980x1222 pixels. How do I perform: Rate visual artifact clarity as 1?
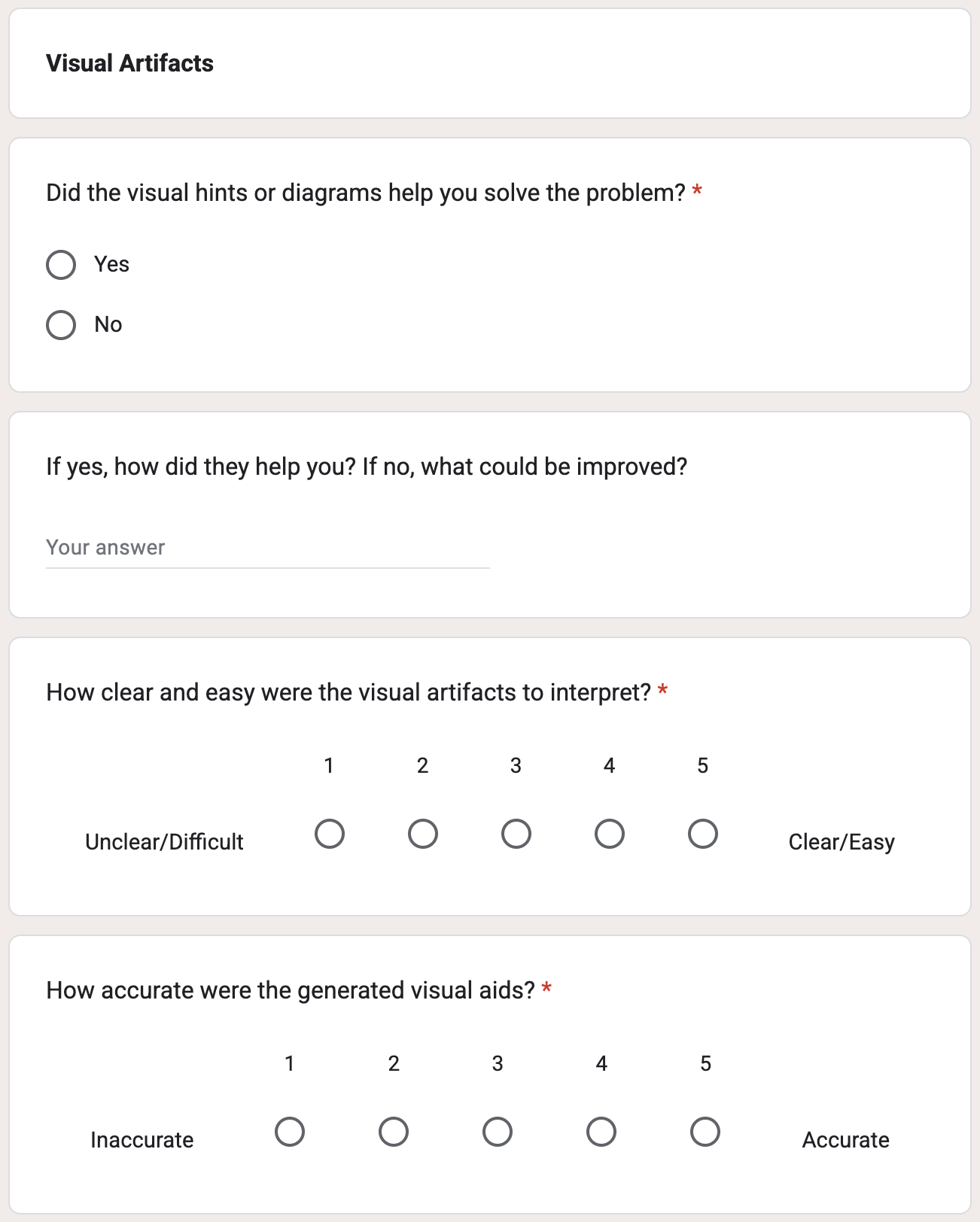pyautogui.click(x=330, y=834)
